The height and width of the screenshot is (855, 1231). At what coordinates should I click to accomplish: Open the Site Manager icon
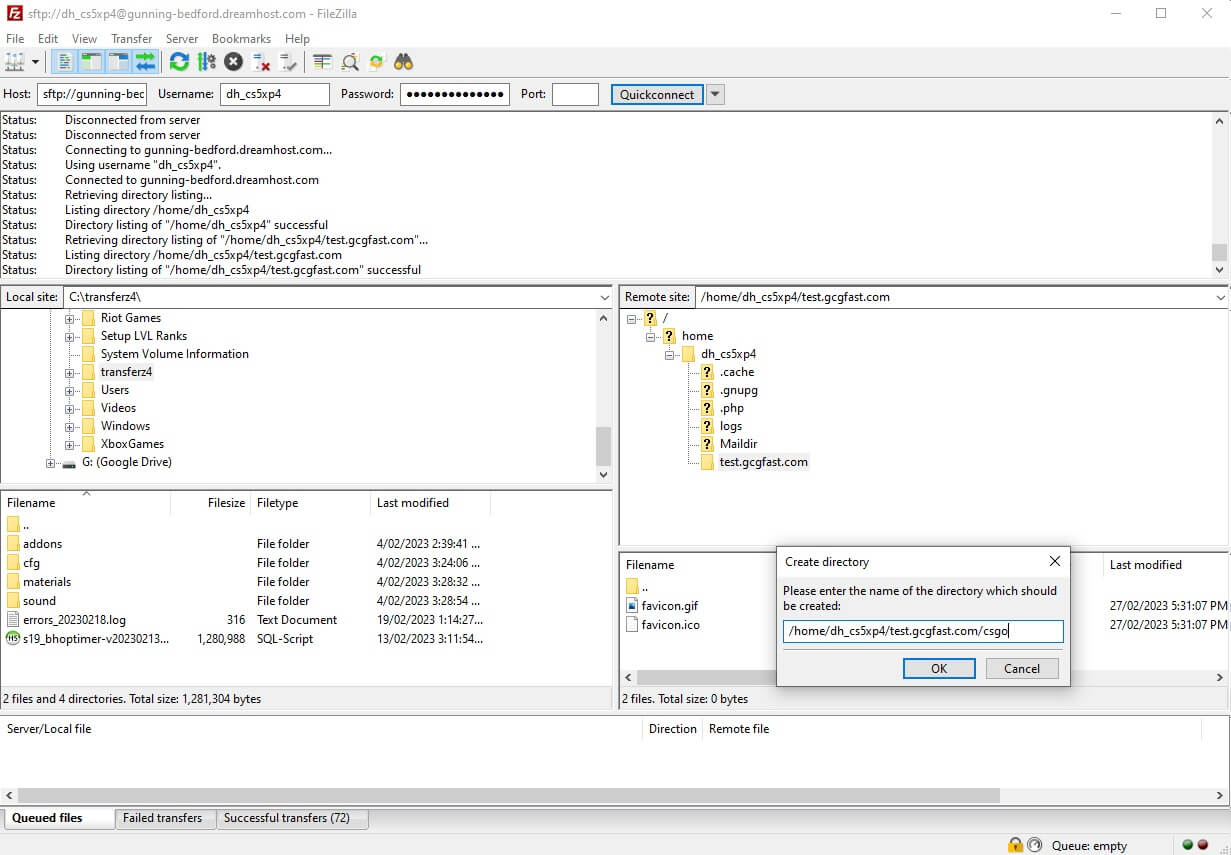coord(15,62)
